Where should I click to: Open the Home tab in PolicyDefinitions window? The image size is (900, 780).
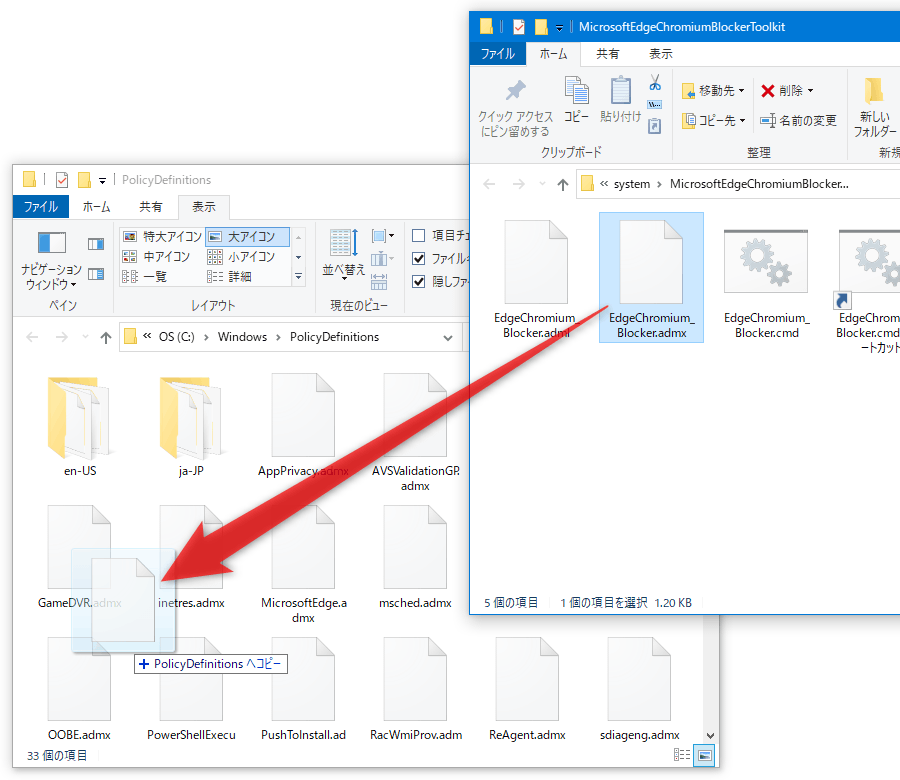pyautogui.click(x=96, y=207)
